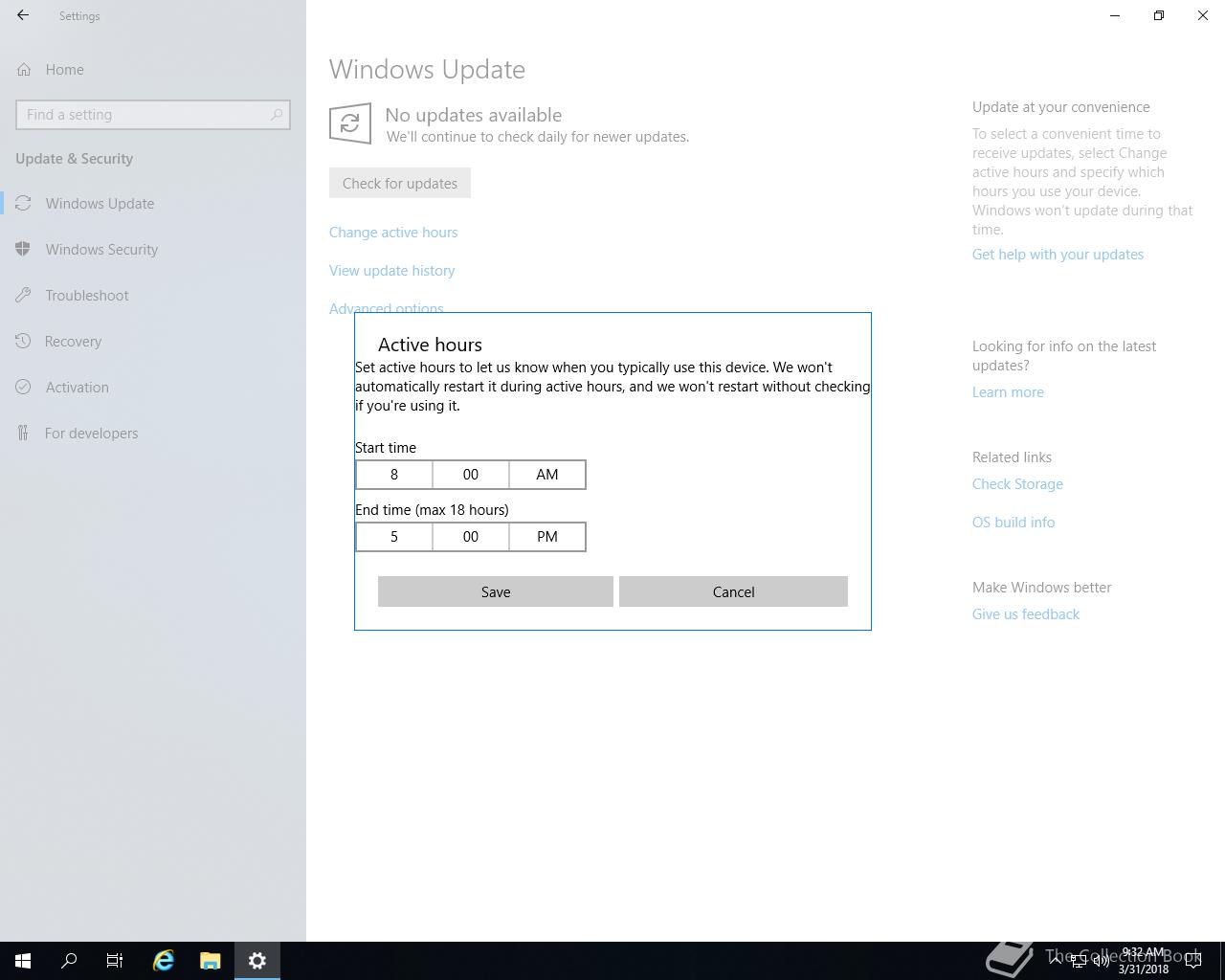The width and height of the screenshot is (1225, 980).
Task: Open the OS build info link
Action: point(1013,522)
